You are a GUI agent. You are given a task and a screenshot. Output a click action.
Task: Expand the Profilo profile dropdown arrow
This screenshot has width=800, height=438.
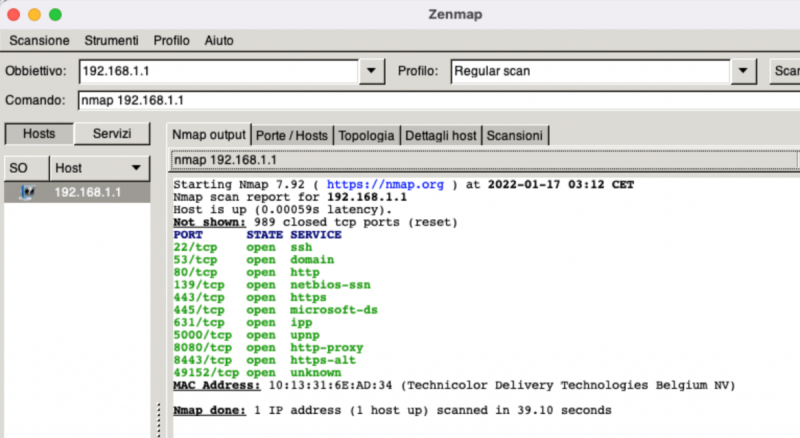(x=743, y=71)
